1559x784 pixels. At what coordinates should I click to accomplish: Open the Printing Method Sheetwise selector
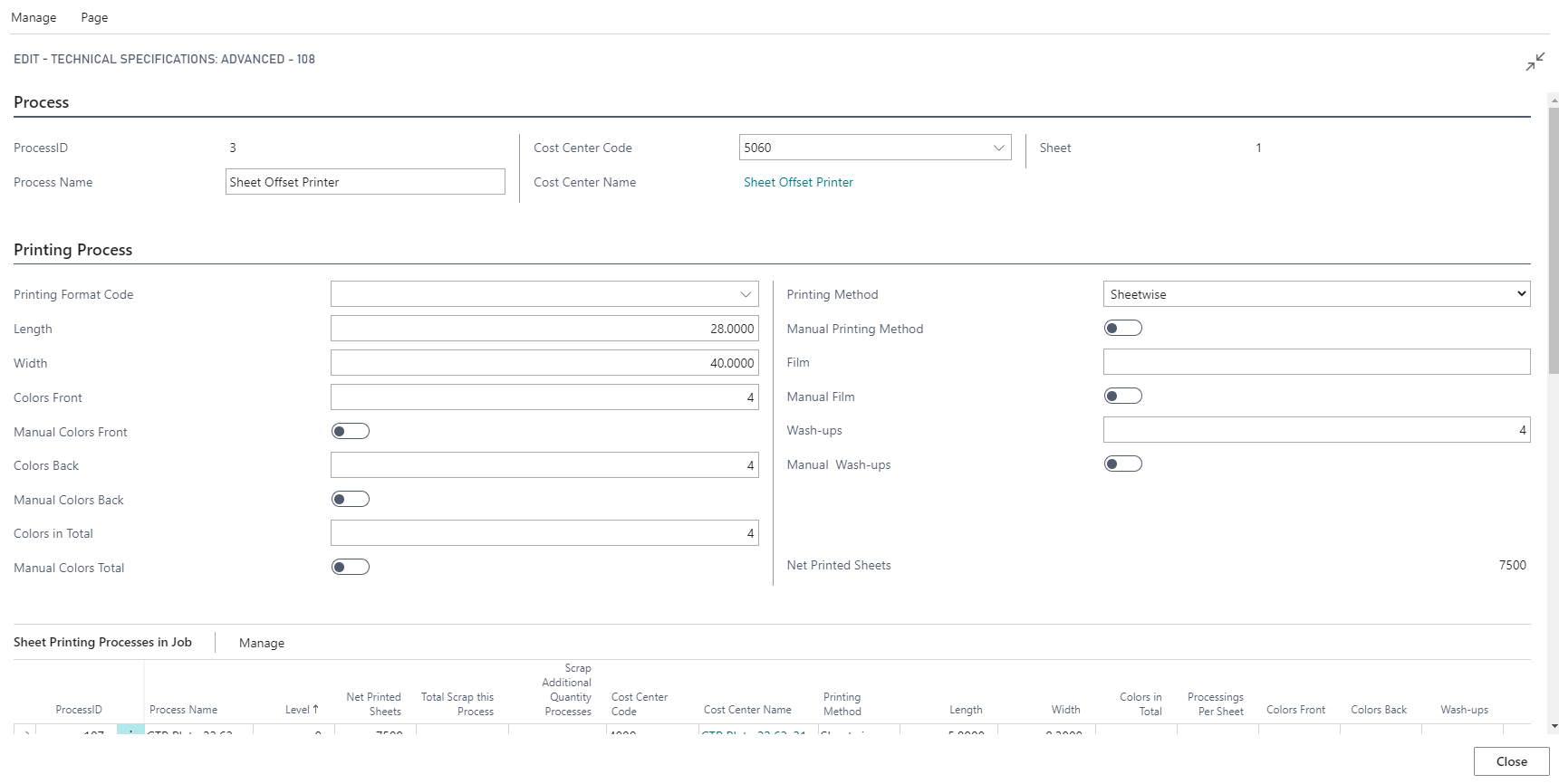1316,294
